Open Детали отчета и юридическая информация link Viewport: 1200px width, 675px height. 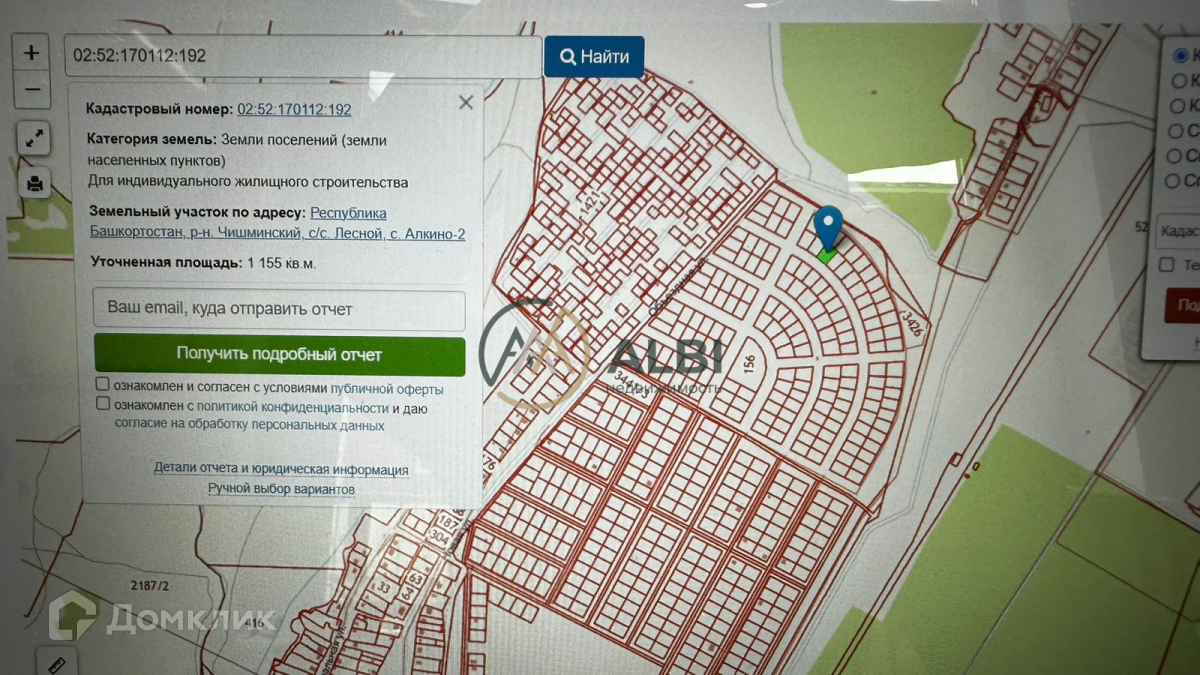281,469
